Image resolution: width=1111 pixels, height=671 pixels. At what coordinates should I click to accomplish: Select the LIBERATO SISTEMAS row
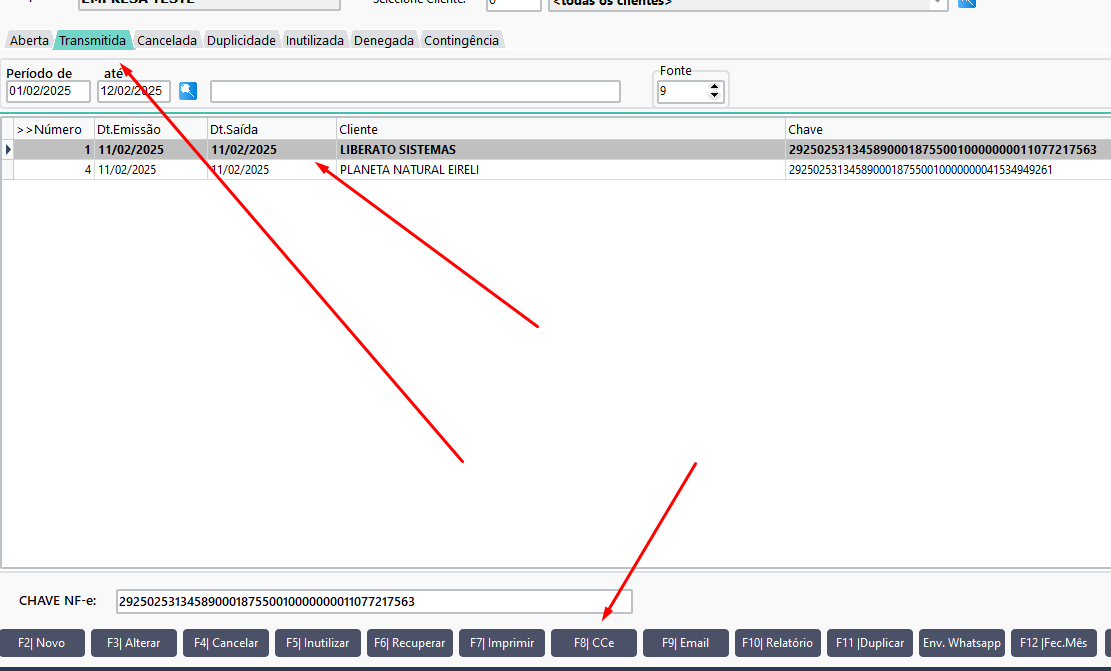click(556, 150)
